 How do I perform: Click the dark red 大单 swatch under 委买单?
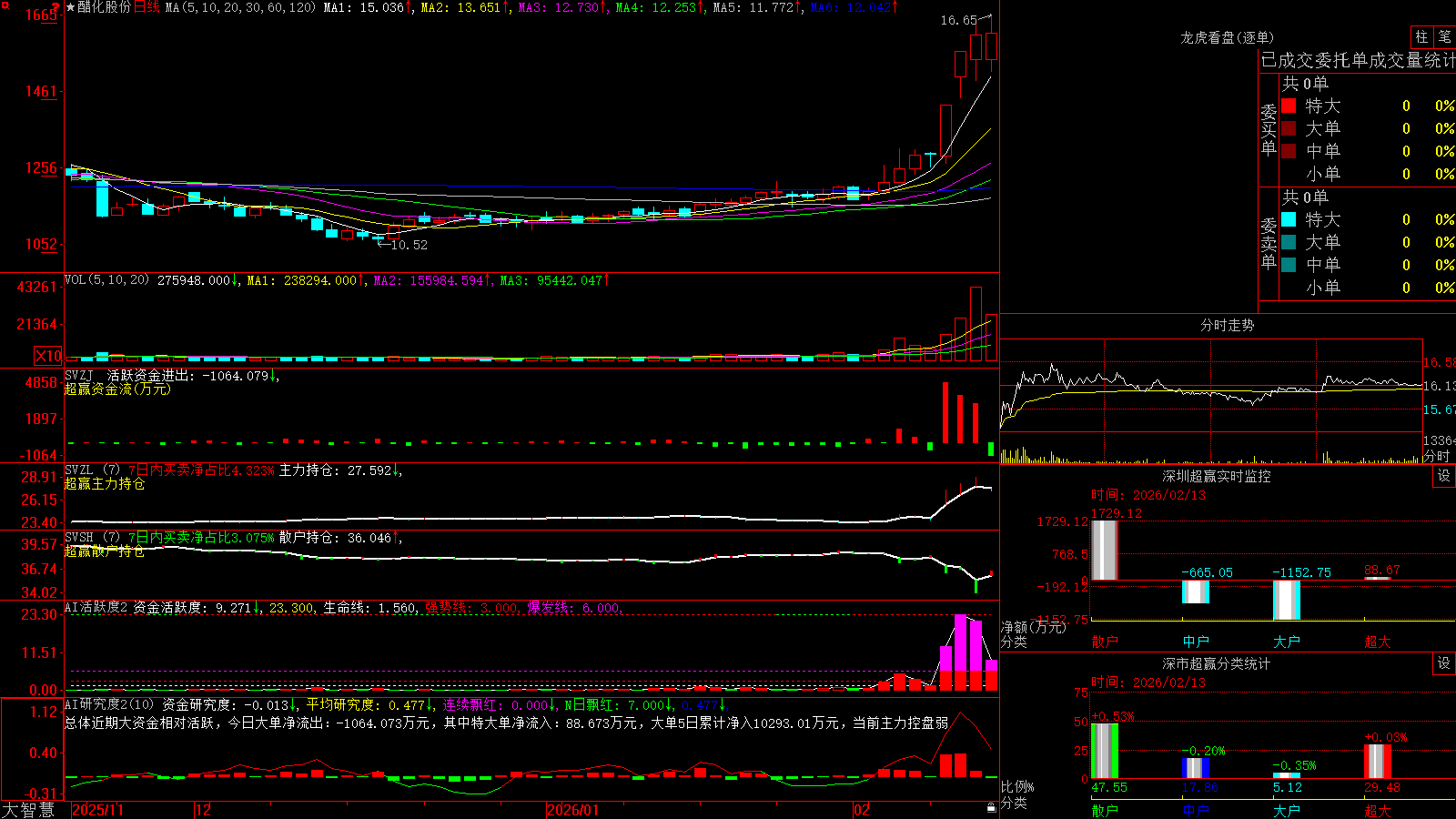(x=1289, y=128)
